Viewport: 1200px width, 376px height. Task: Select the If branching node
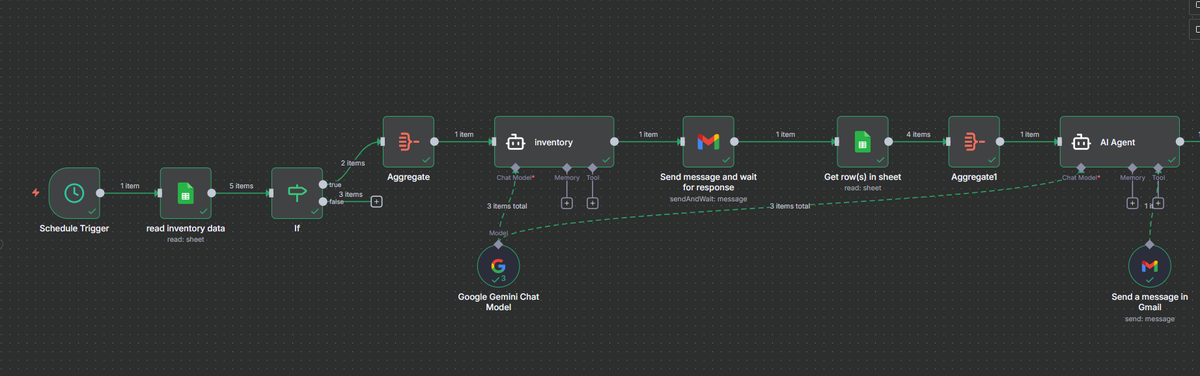pos(297,193)
